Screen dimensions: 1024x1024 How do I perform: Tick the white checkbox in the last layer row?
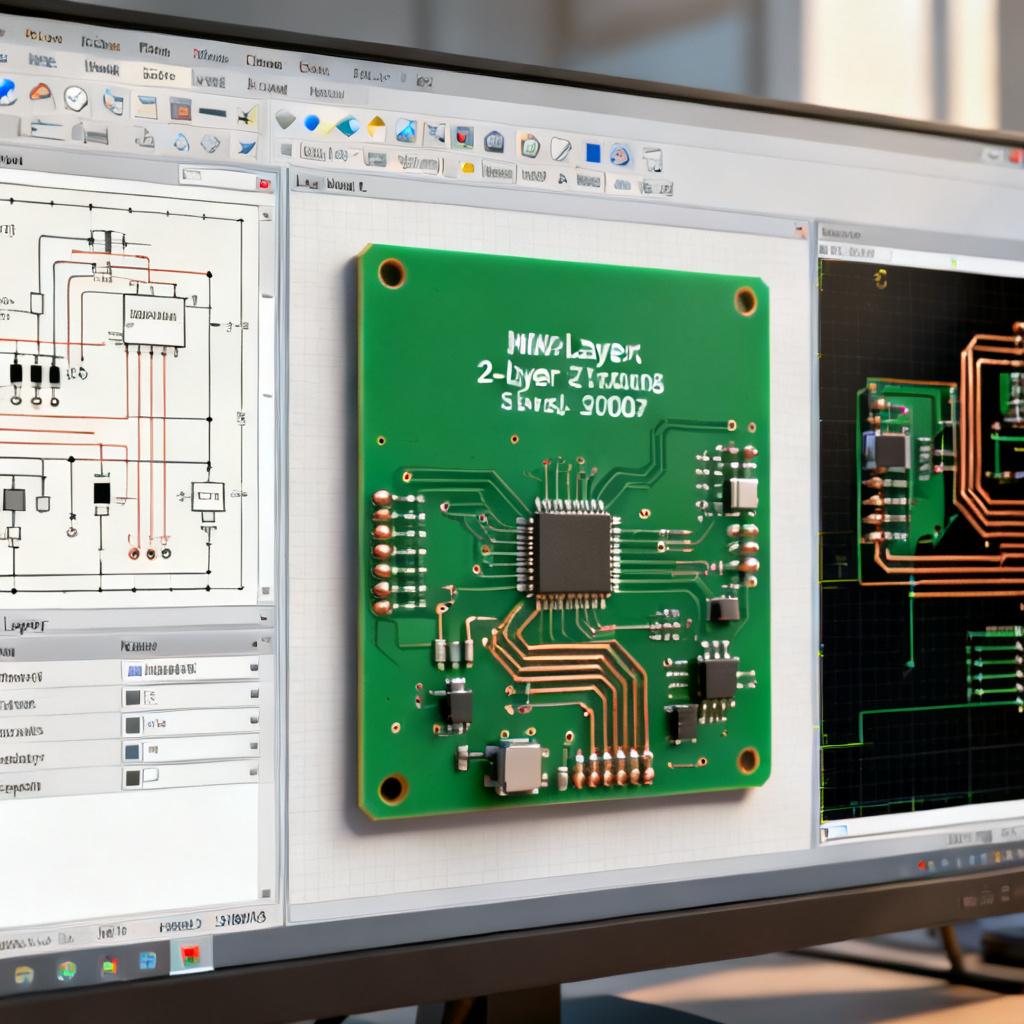[150, 776]
